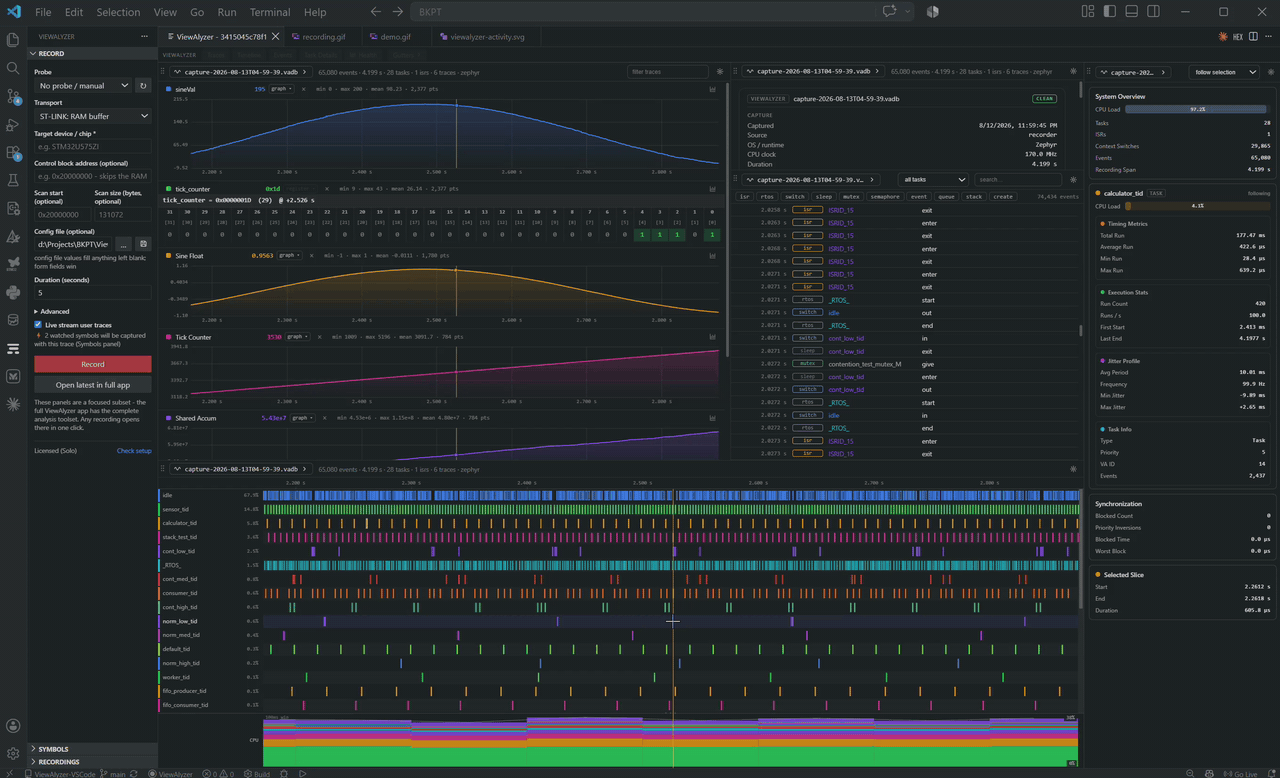Toggle the queue event filter

point(946,197)
